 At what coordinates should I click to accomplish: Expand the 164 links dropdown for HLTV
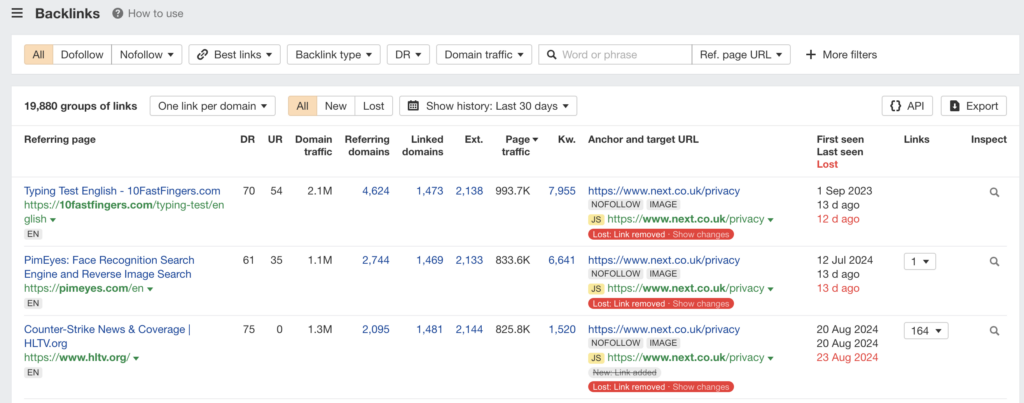[926, 330]
